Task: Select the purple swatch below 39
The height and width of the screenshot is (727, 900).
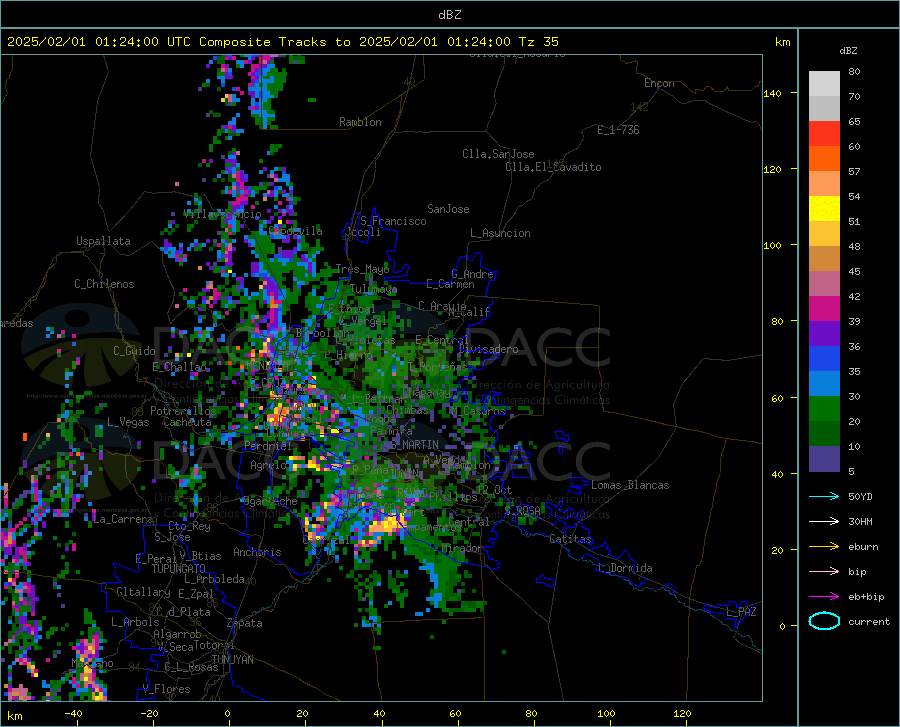Action: [x=824, y=334]
